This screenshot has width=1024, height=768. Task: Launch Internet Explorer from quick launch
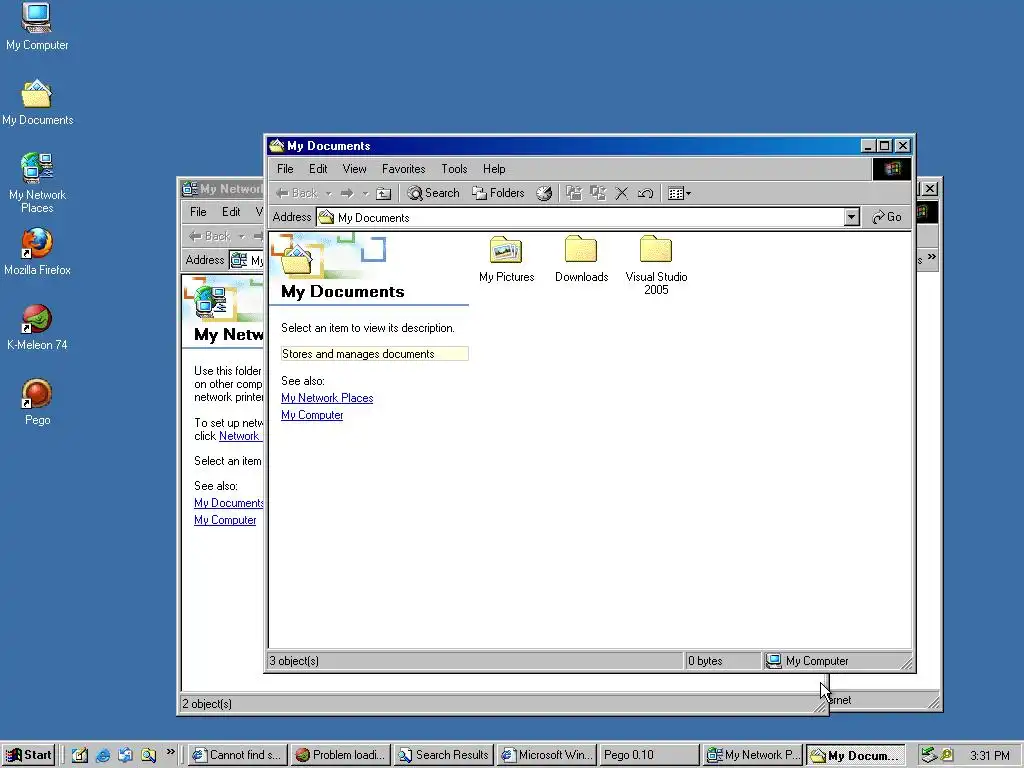tap(103, 756)
